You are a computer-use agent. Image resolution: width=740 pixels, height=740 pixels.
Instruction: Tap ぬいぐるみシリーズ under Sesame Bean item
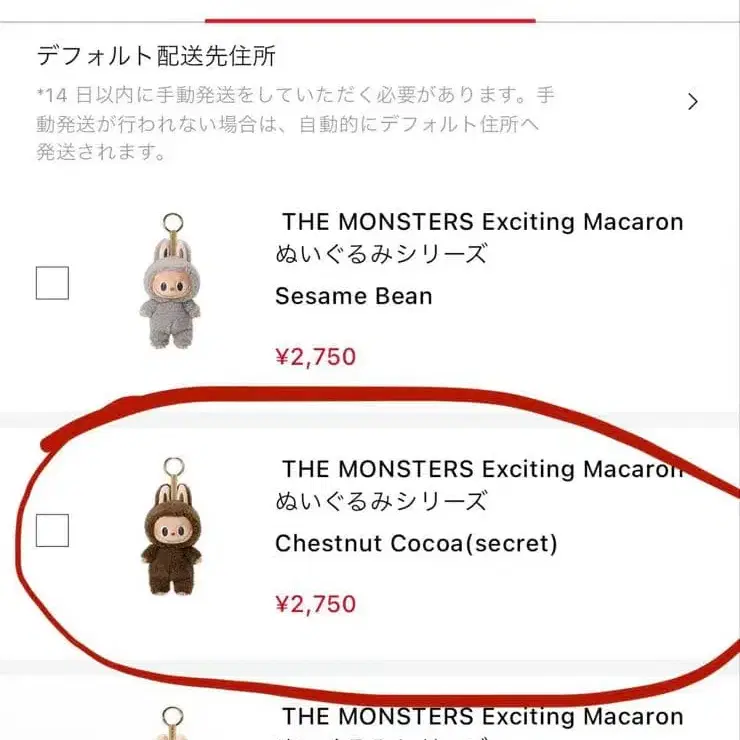381,254
